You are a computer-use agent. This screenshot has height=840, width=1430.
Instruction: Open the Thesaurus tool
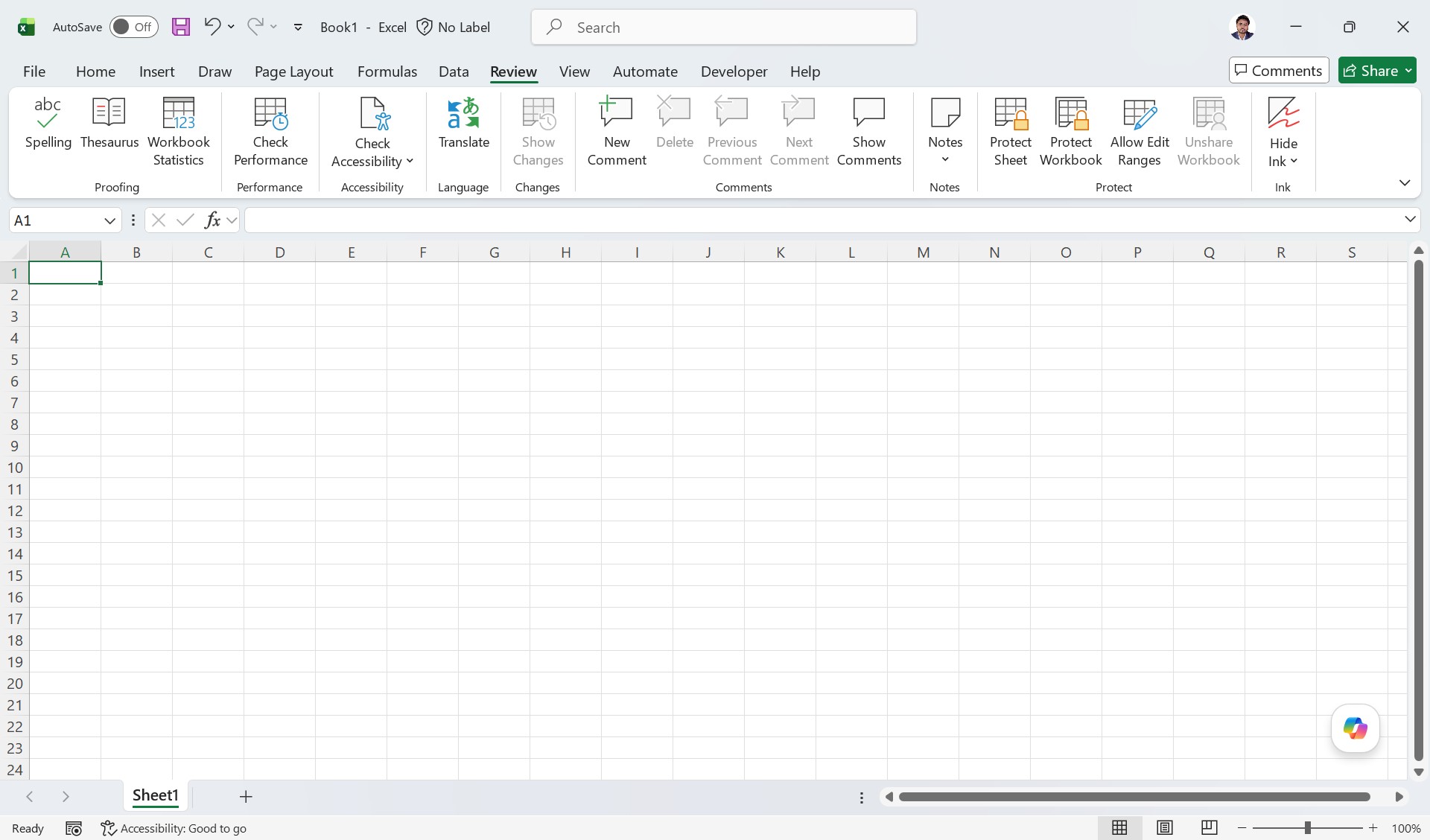[109, 124]
